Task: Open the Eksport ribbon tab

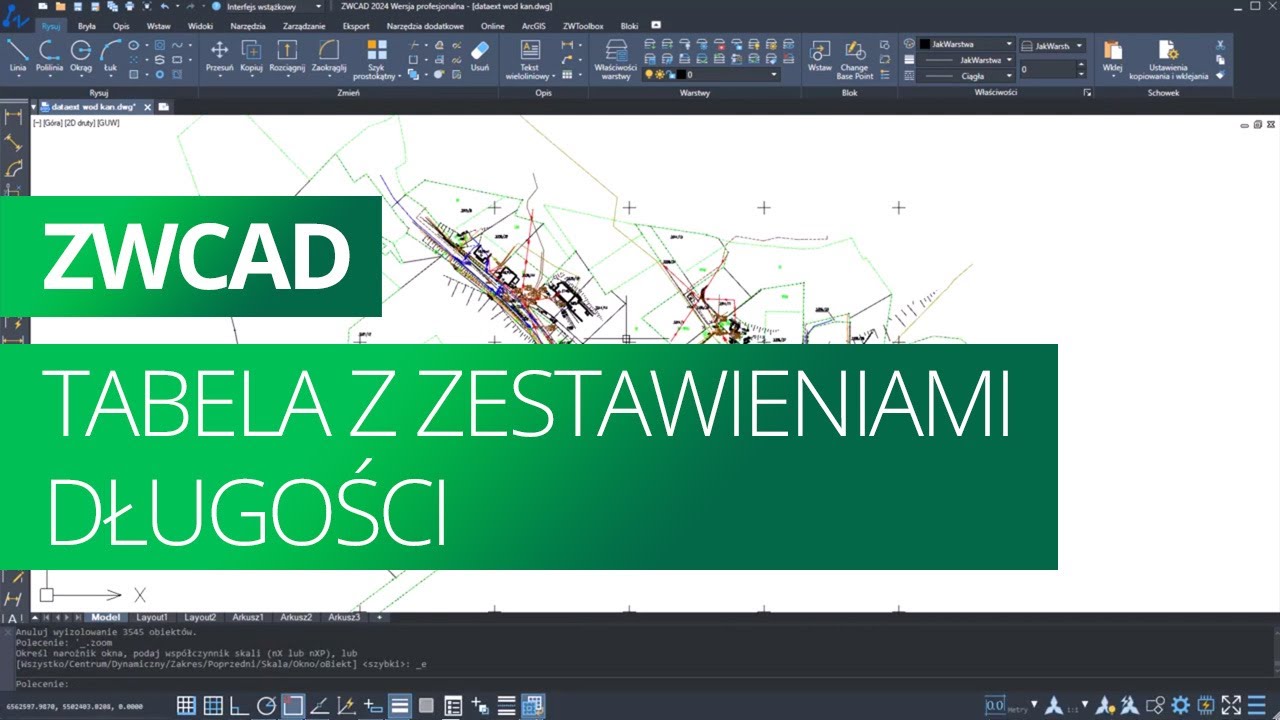Action: pos(356,26)
